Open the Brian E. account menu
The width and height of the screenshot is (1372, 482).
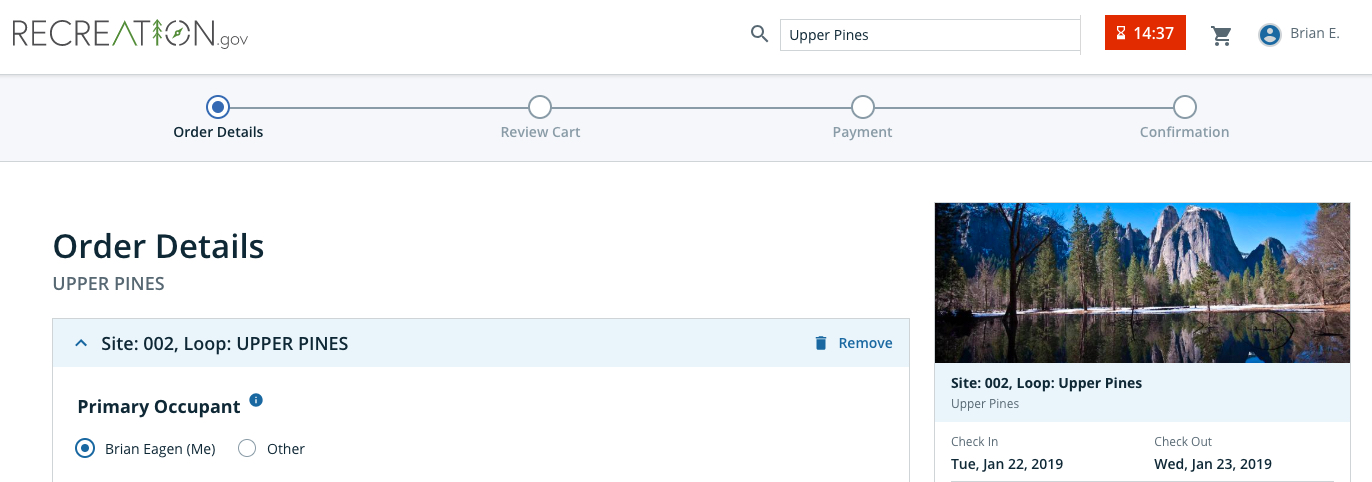point(1314,34)
